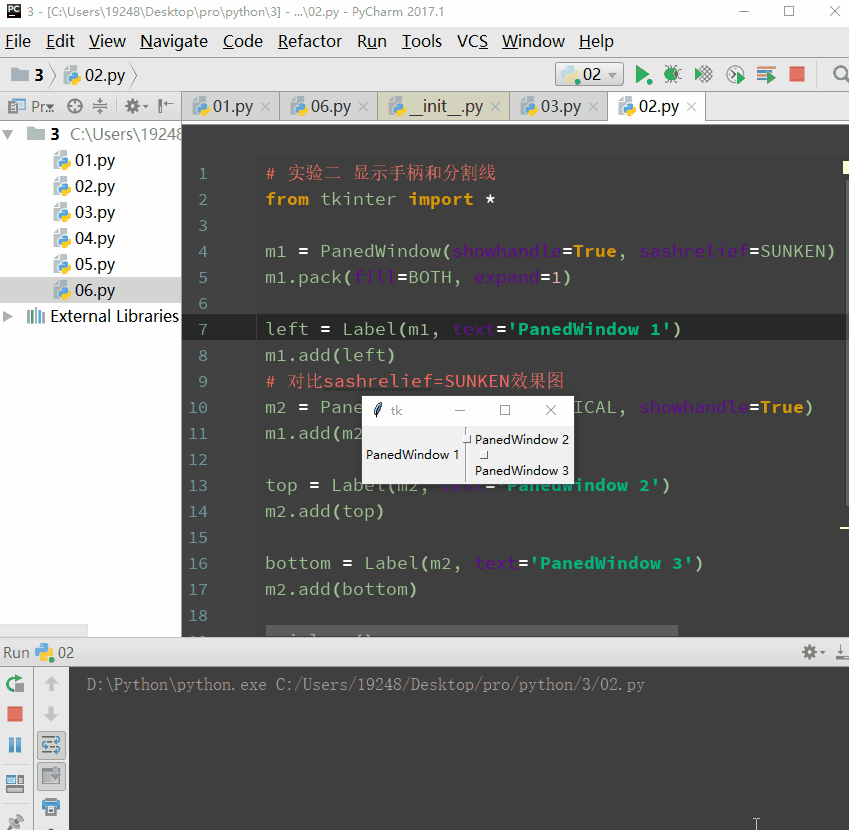Image resolution: width=849 pixels, height=830 pixels.
Task: Close the 03.py tab
Action: click(593, 107)
